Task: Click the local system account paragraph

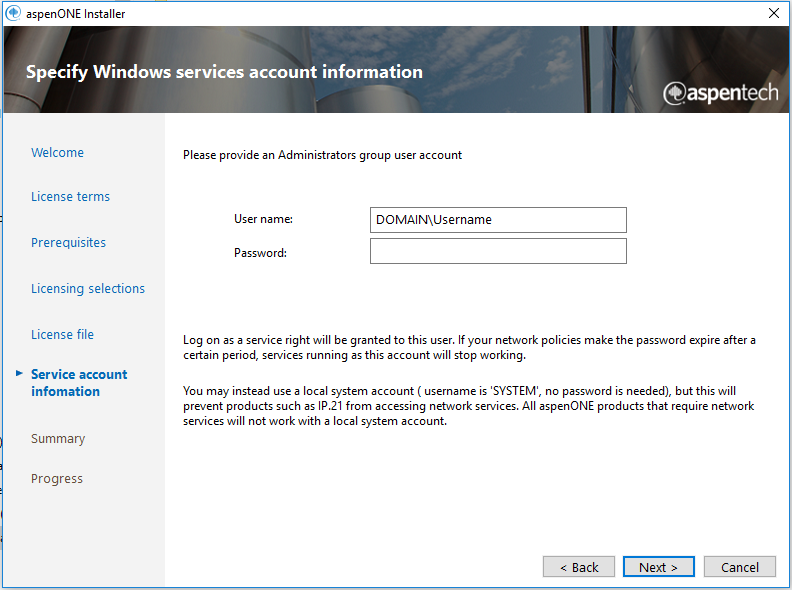Action: coord(469,406)
